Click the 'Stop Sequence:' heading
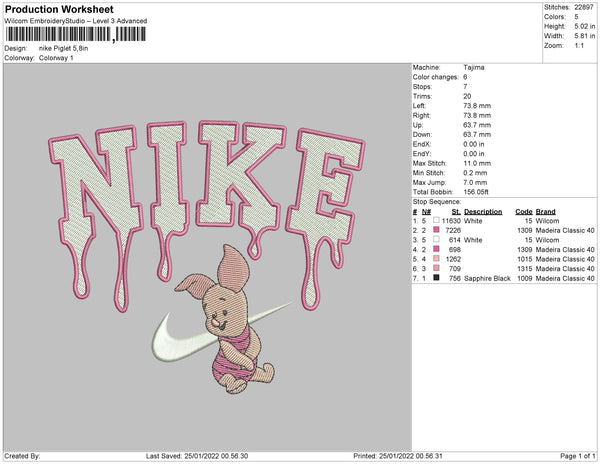The image size is (600, 464). tap(437, 202)
